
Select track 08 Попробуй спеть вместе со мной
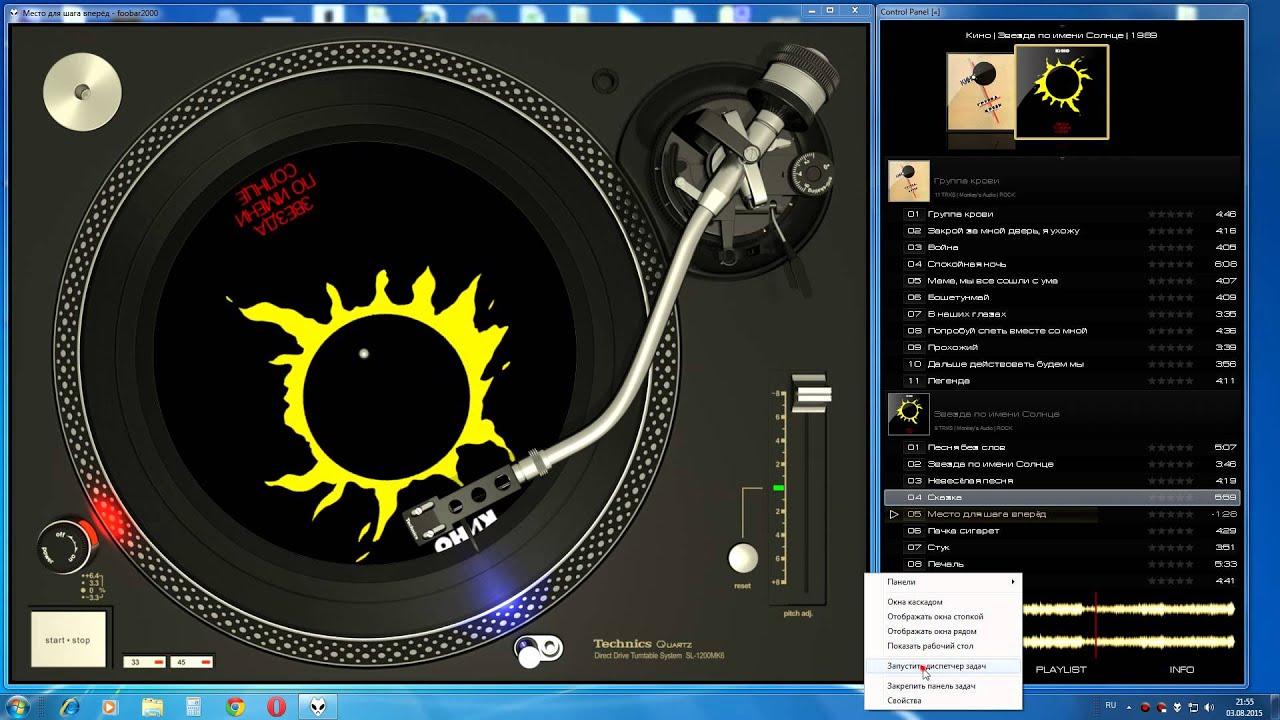point(1063,331)
